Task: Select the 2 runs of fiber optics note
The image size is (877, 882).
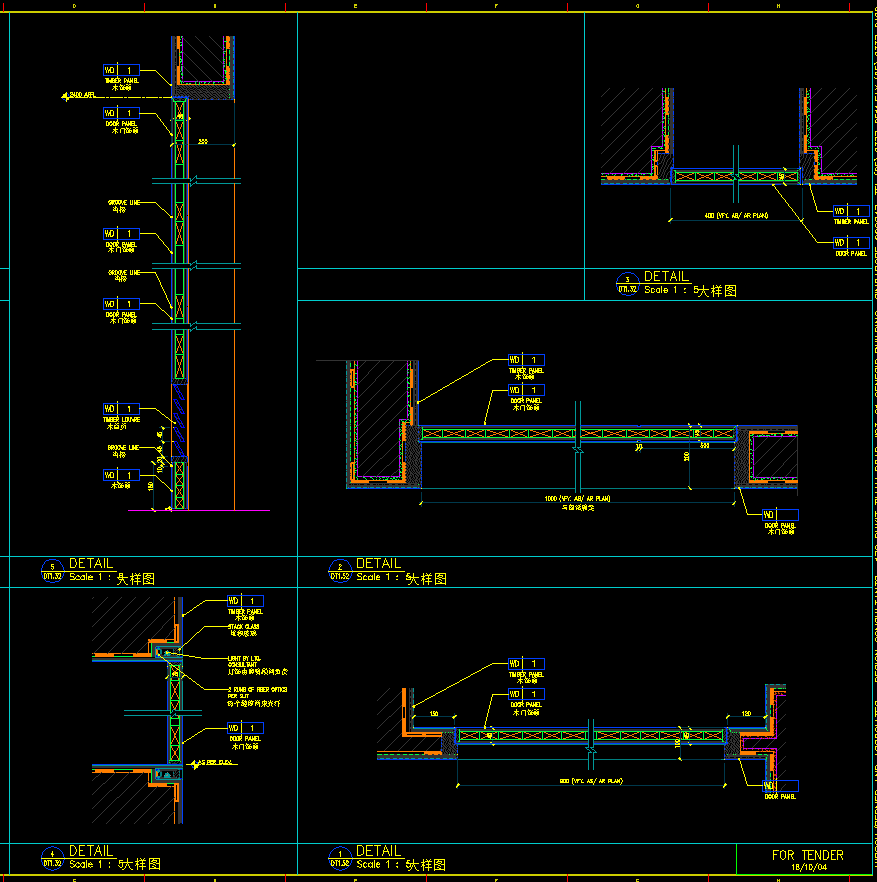Action: click(250, 692)
